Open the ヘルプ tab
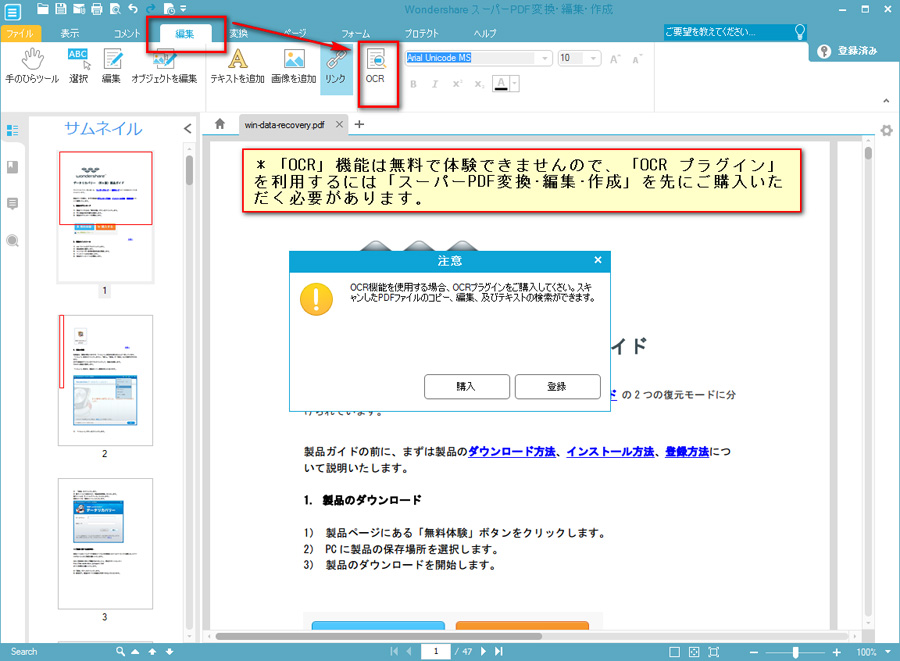The image size is (900, 661). point(484,33)
